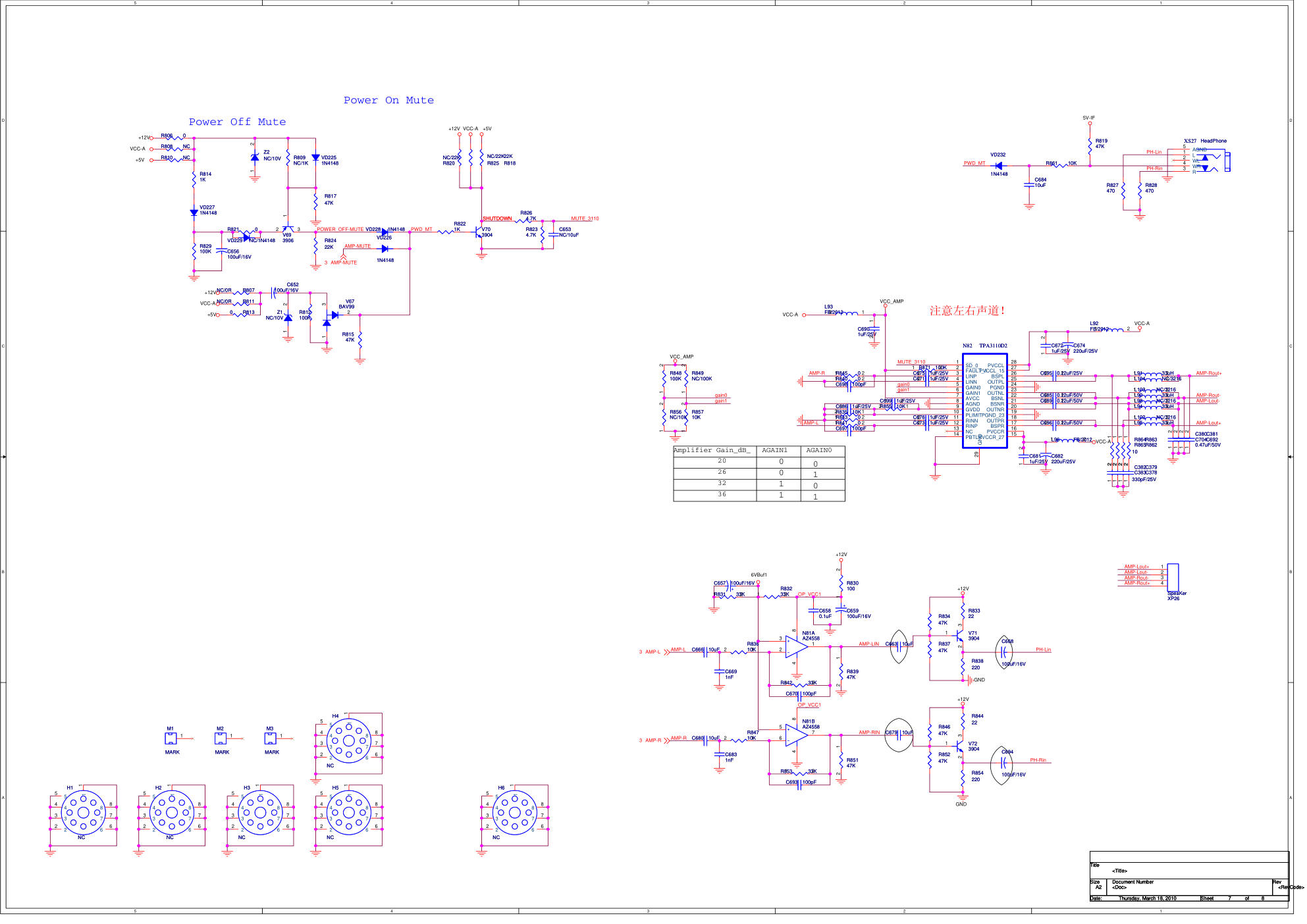Select op-amp N81B AZ4558 symbol
The width and height of the screenshot is (1307, 924).
pos(797,735)
